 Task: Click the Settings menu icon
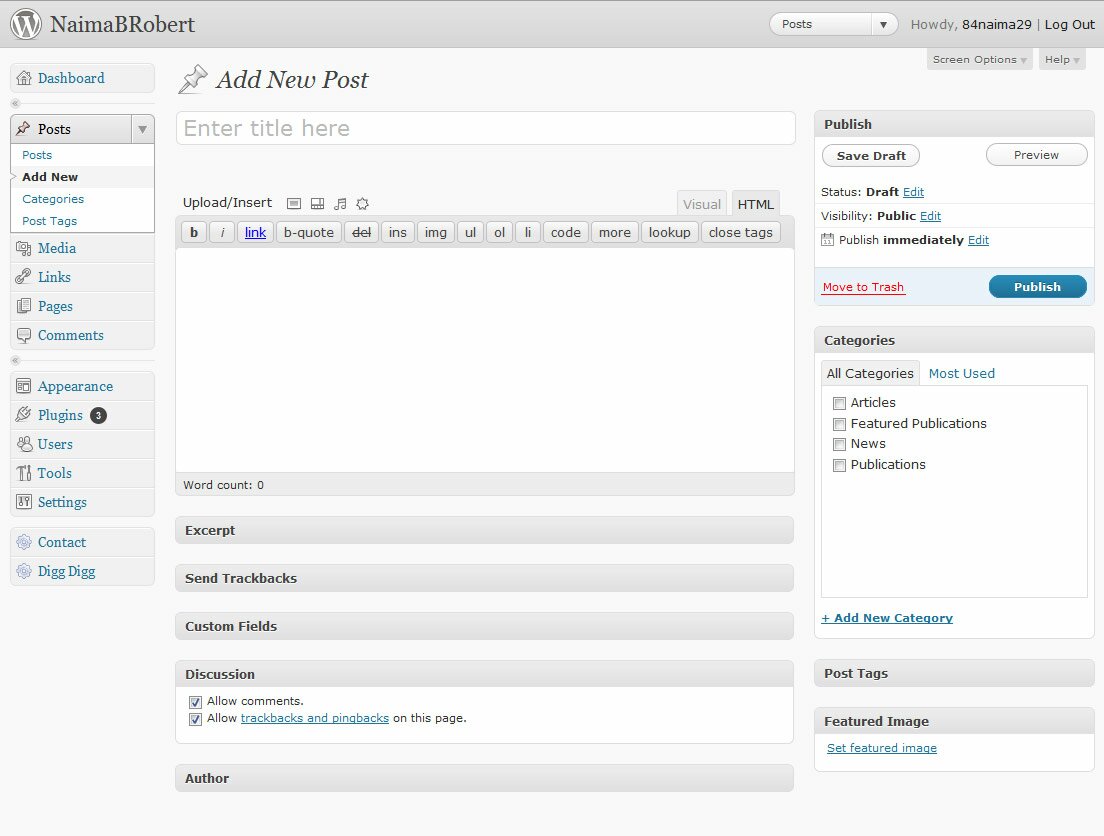click(24, 501)
